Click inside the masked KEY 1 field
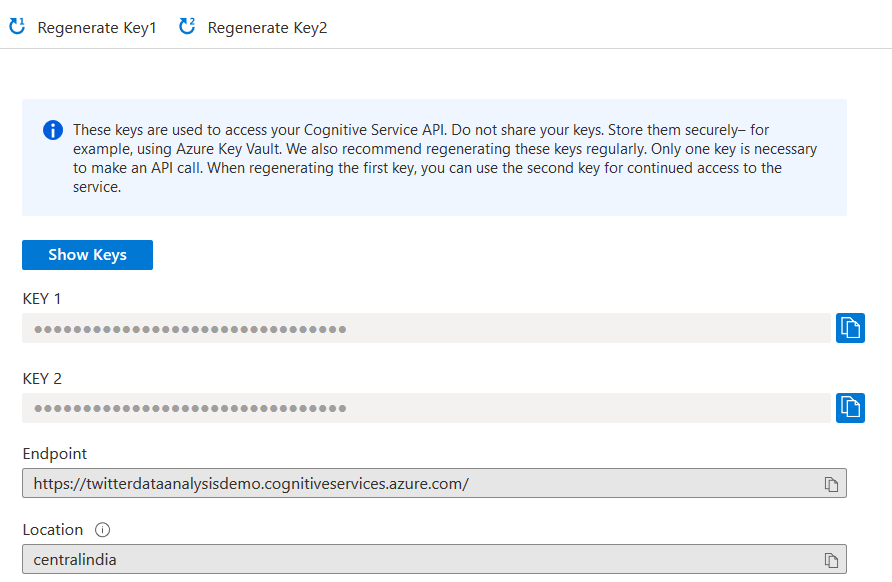892x582 pixels. coord(426,328)
